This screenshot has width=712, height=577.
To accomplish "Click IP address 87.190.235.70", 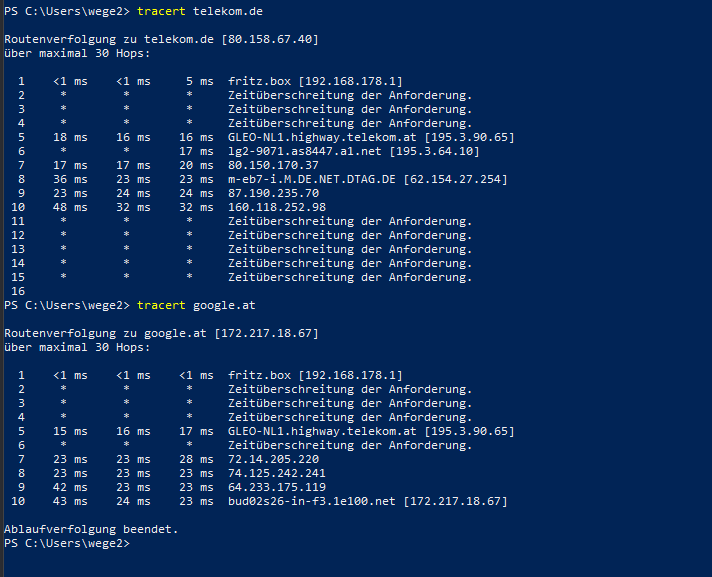I will [x=273, y=194].
